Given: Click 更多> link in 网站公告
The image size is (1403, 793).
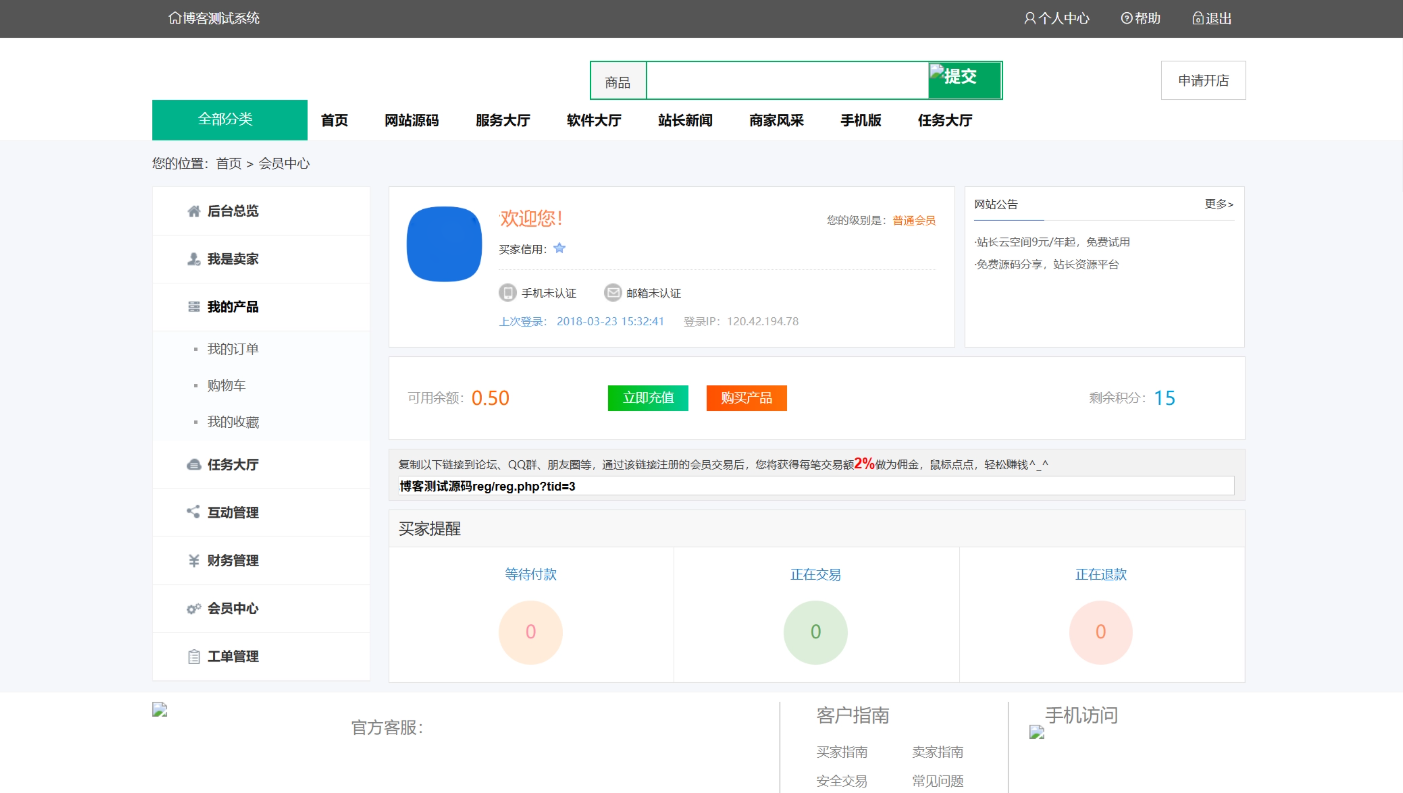Looking at the screenshot, I should point(1218,204).
